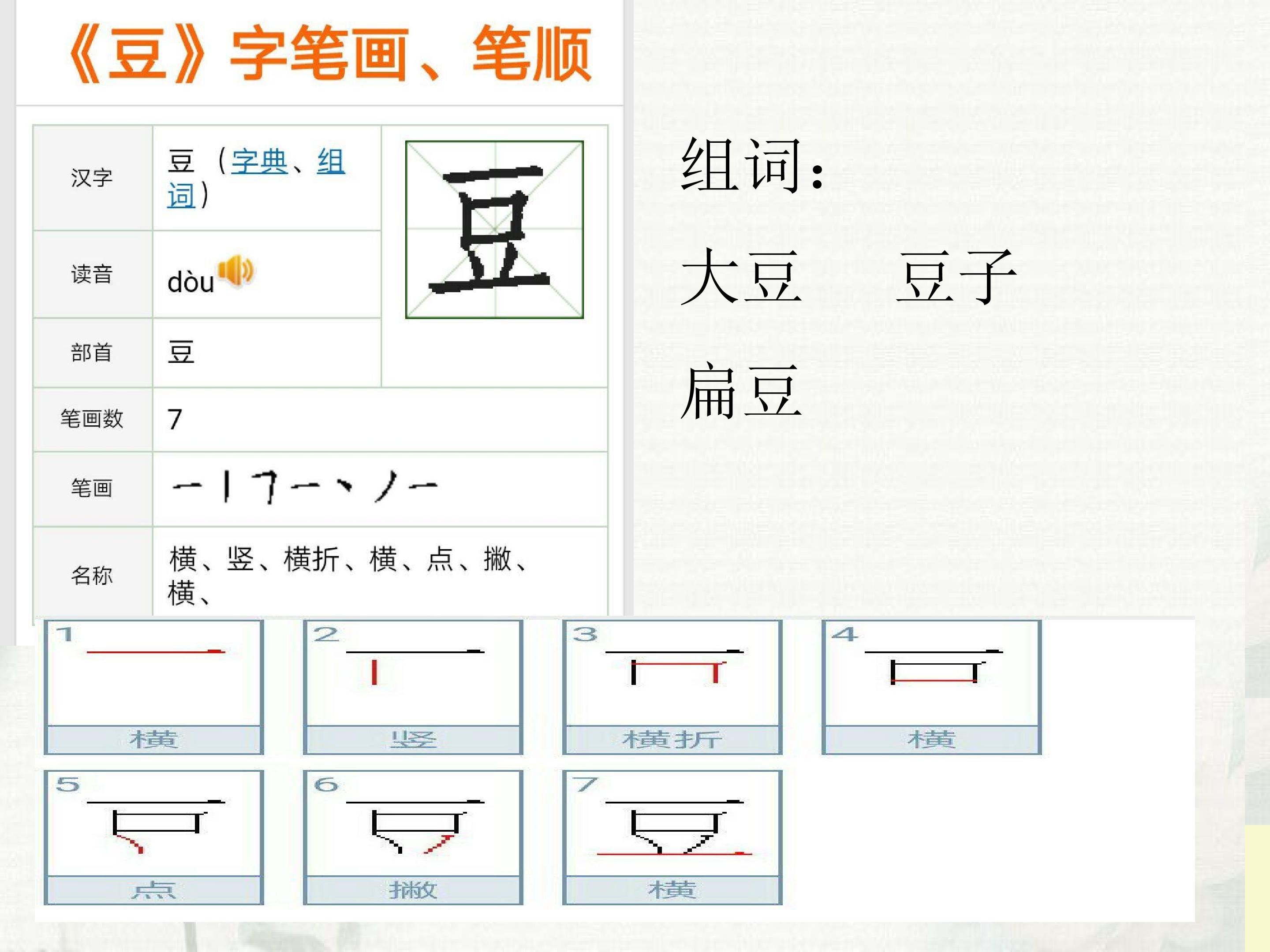Select stroke step 5 点 thumbnail

click(154, 837)
